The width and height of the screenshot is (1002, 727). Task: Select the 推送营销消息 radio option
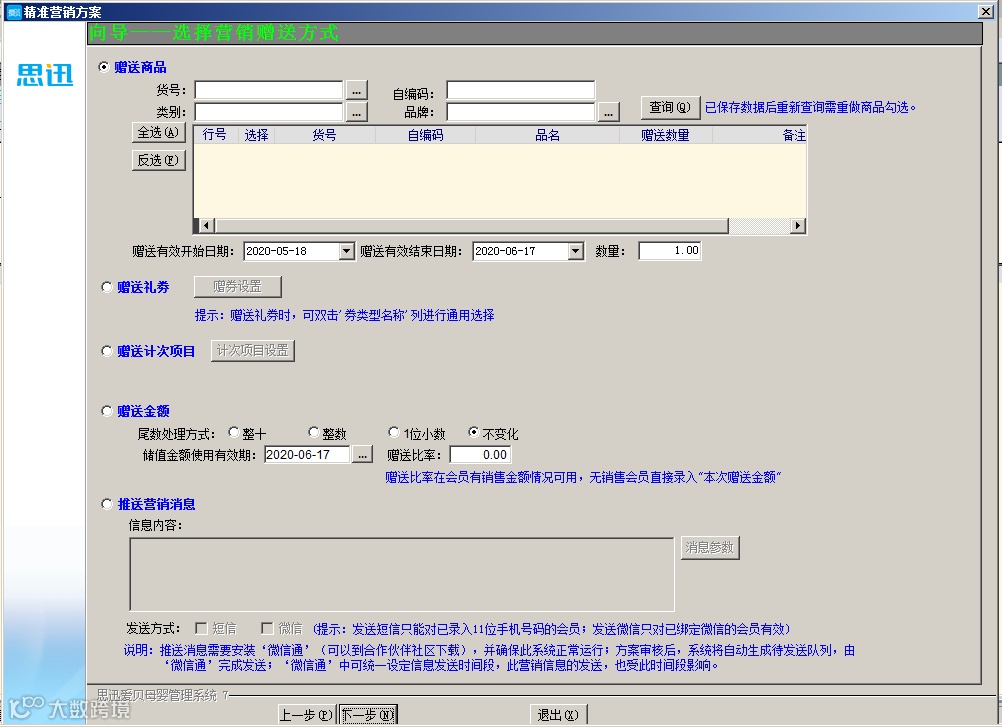[x=107, y=504]
